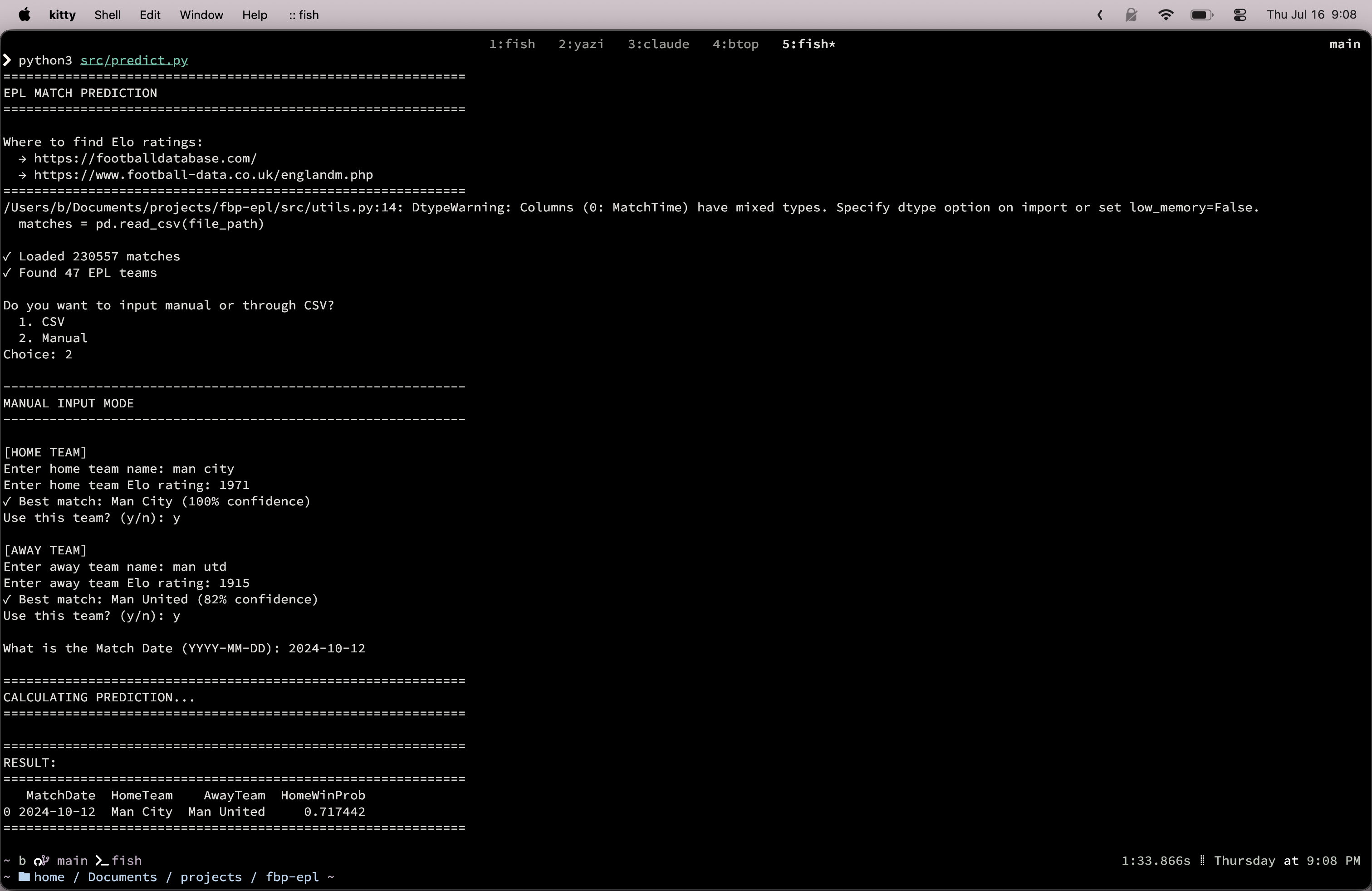Switch to the 4:btop tab

pyautogui.click(x=735, y=44)
